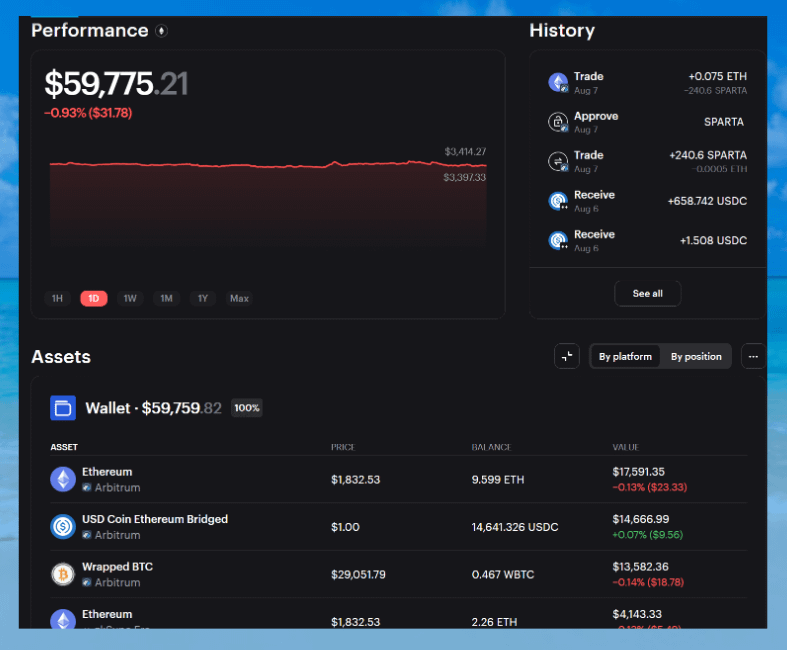Click the collapse-all icon in Assets header
The height and width of the screenshot is (650, 787).
(x=567, y=356)
